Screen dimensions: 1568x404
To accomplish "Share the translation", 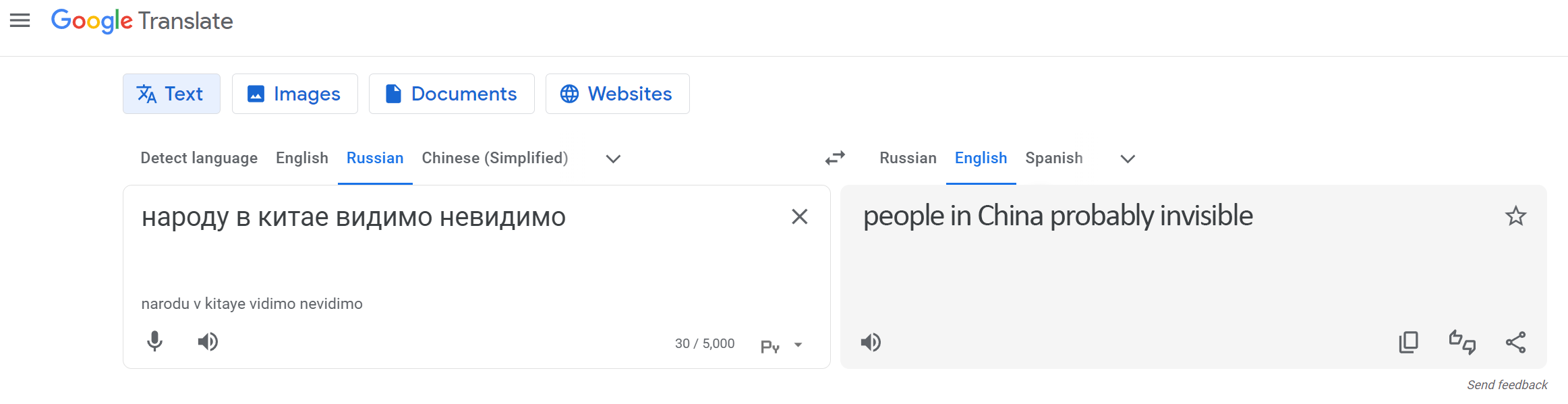I will click(1515, 343).
